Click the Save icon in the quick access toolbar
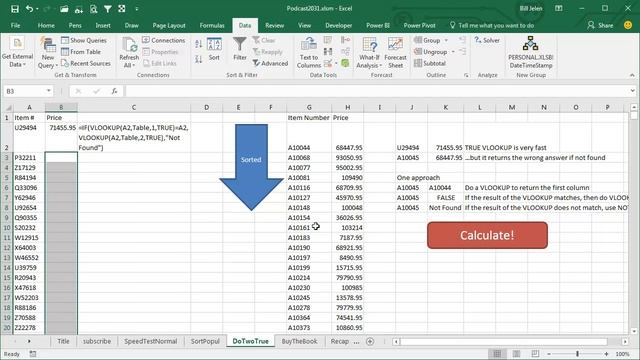Image resolution: width=640 pixels, height=360 pixels. [15, 9]
